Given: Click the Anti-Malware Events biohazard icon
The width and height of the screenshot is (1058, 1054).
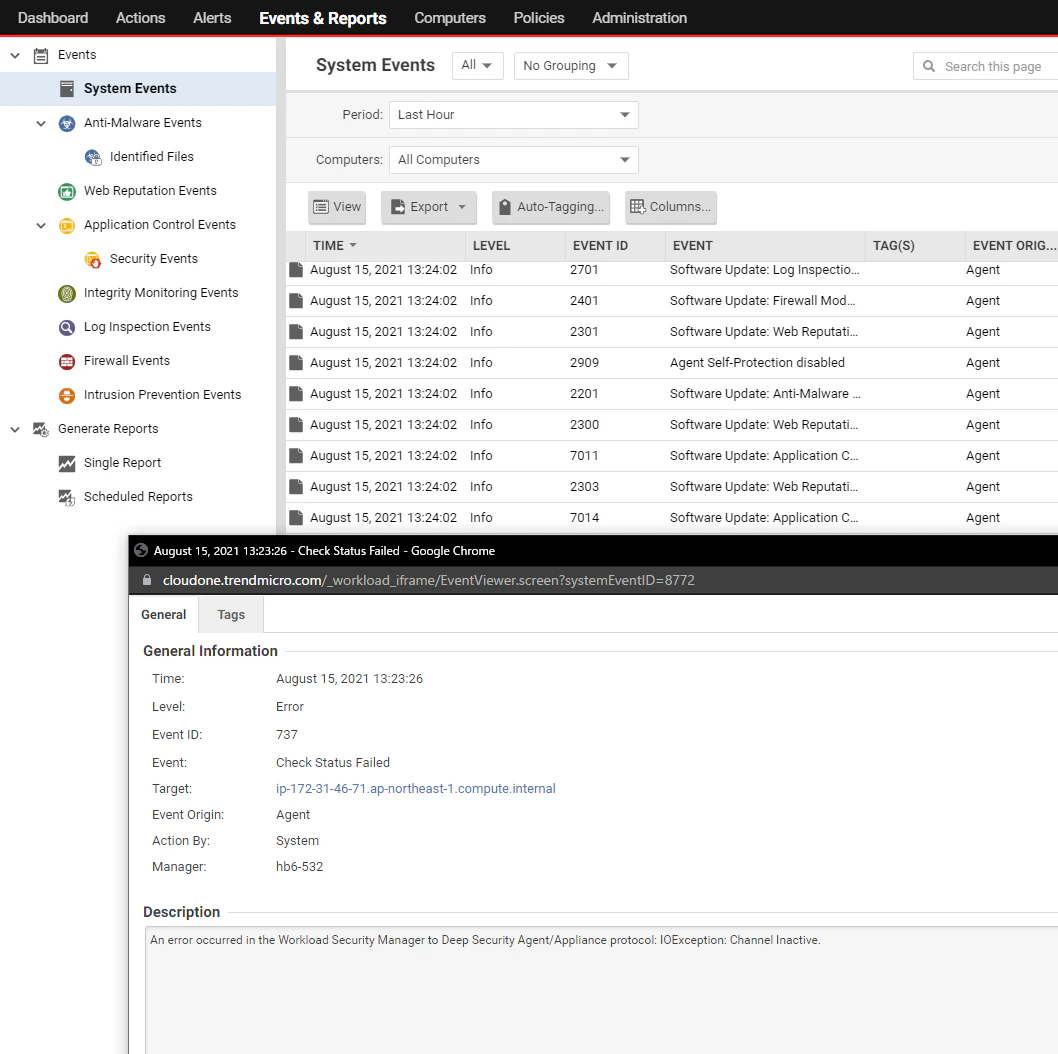Looking at the screenshot, I should [x=67, y=123].
